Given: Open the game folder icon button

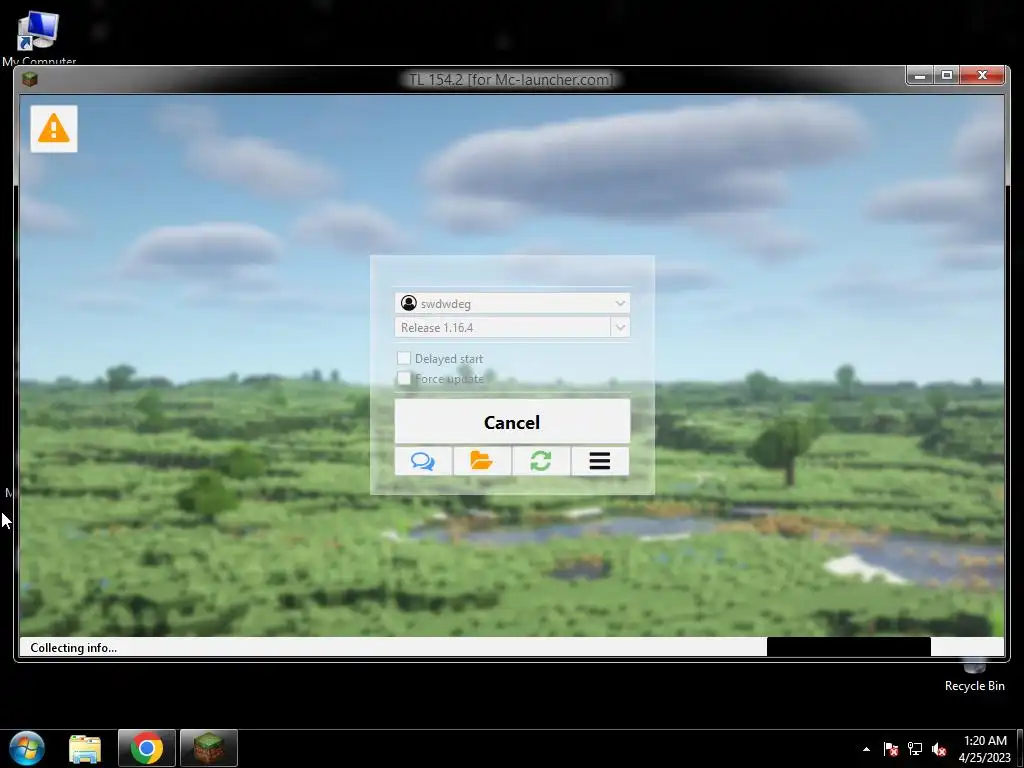Looking at the screenshot, I should (x=482, y=461).
